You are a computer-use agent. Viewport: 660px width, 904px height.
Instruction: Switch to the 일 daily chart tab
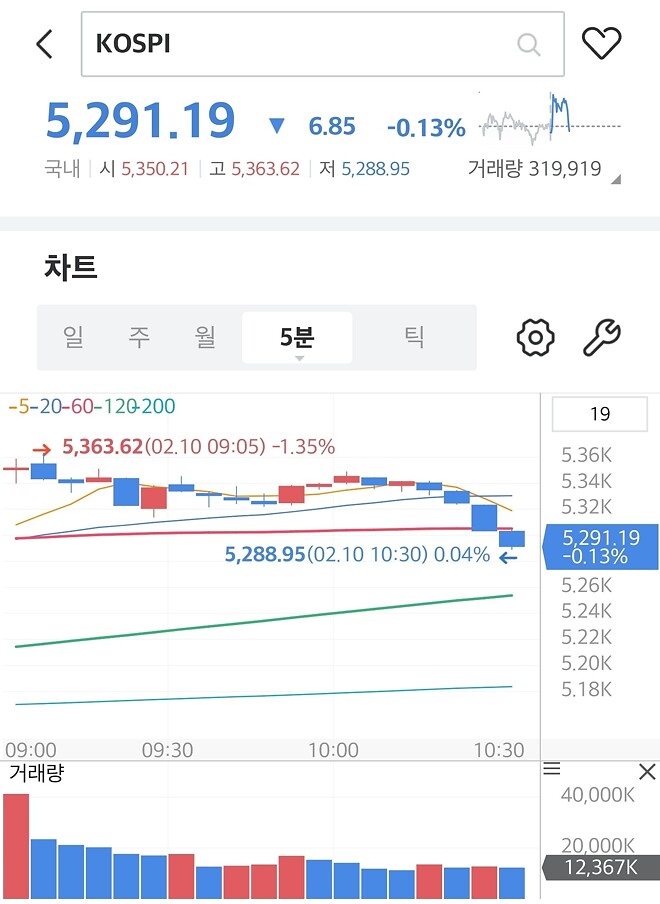point(72,337)
